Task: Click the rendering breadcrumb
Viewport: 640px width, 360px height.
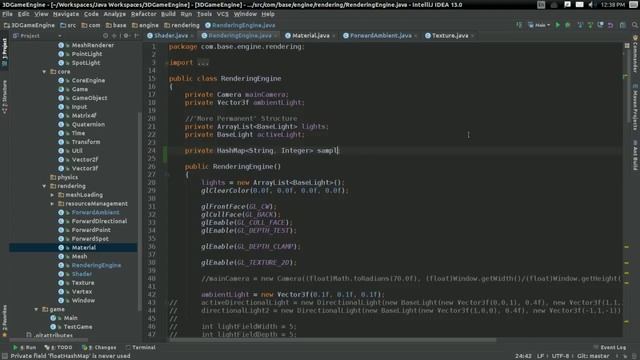Action: (182, 25)
